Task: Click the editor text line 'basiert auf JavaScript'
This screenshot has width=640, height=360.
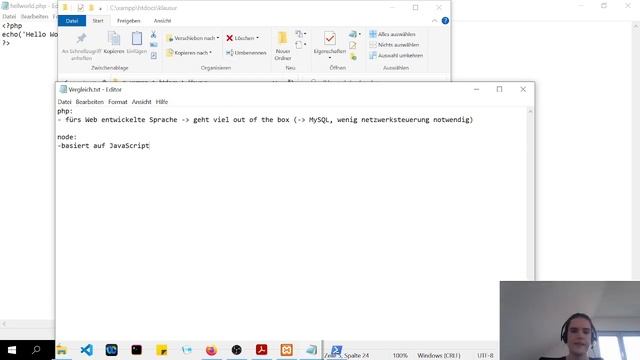Action: tap(105, 145)
